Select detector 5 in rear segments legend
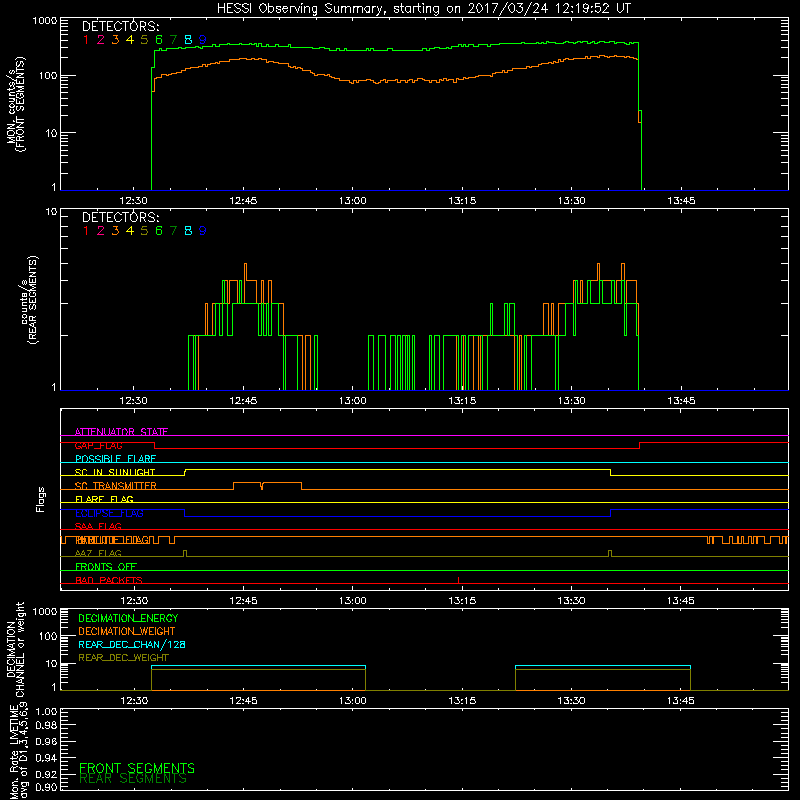This screenshot has height=800, width=800. tap(144, 231)
